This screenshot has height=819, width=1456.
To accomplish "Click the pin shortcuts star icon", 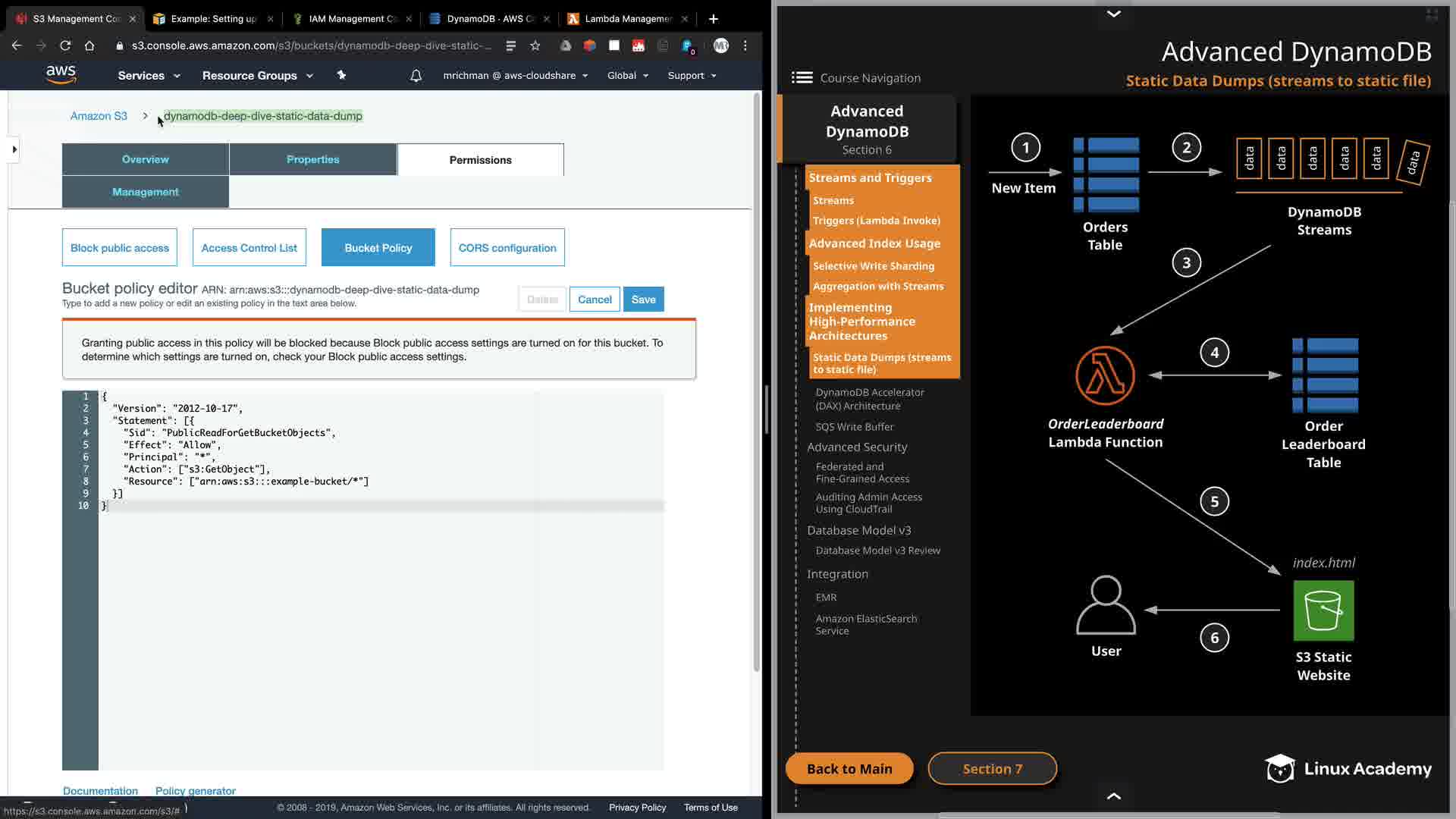I will pyautogui.click(x=341, y=75).
